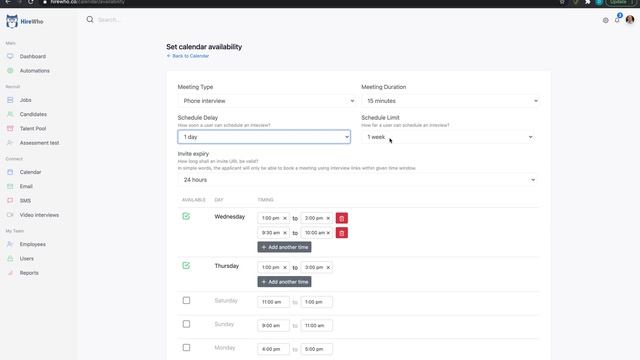Click Back to Calendar link
Image resolution: width=640 pixels, height=360 pixels.
[x=188, y=56]
